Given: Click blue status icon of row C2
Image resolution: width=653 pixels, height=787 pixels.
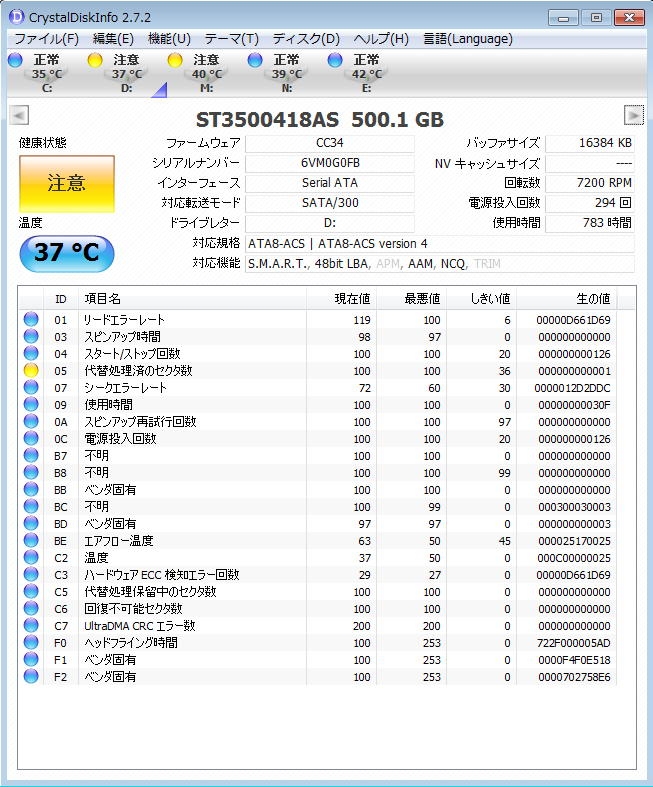Looking at the screenshot, I should (31, 558).
